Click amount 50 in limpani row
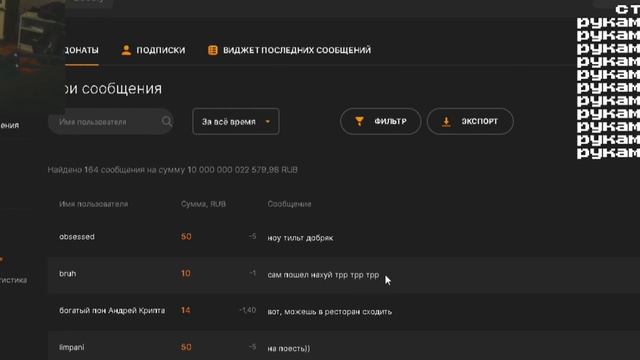This screenshot has width=640, height=360. [186, 347]
